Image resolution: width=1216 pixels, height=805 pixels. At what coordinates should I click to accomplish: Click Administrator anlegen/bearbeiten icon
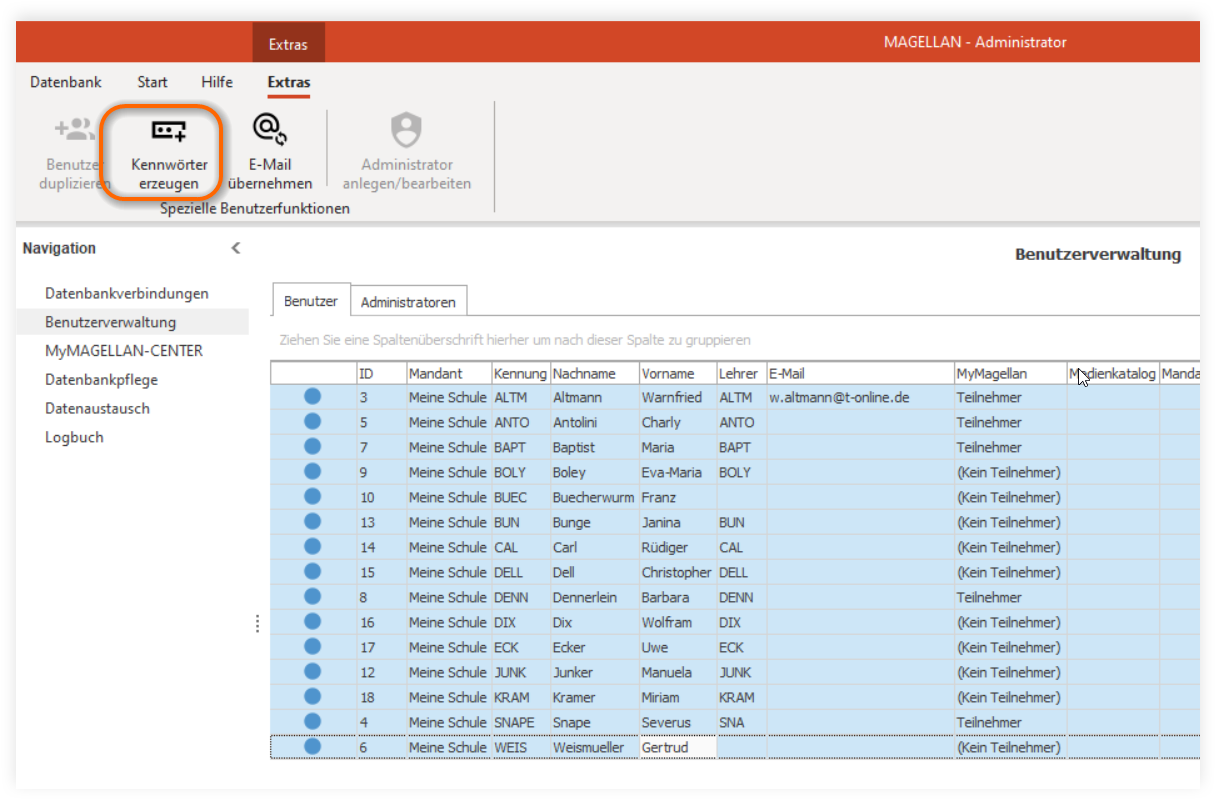(406, 130)
